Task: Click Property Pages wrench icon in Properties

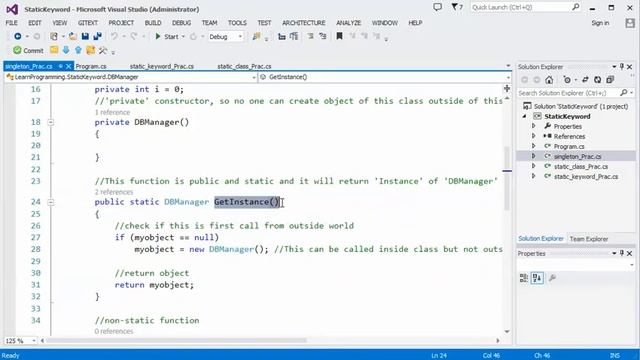Action: click(552, 278)
